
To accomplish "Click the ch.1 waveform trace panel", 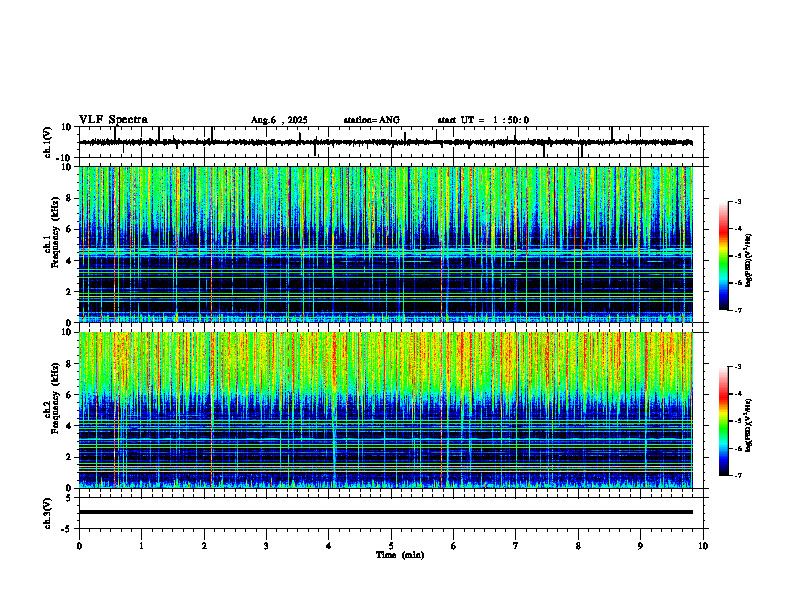I will click(x=393, y=142).
